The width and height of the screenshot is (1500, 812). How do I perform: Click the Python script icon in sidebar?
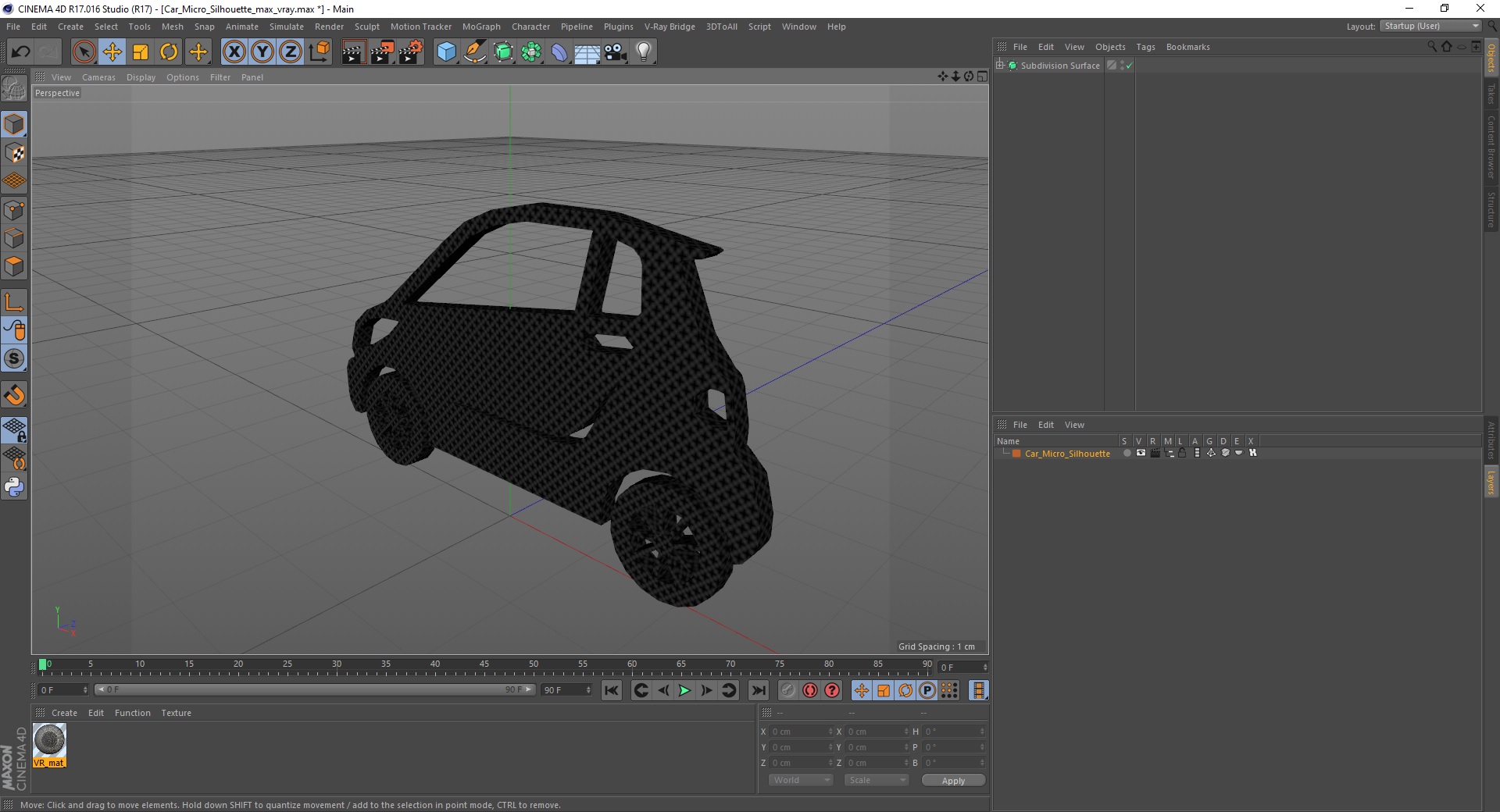pos(14,487)
